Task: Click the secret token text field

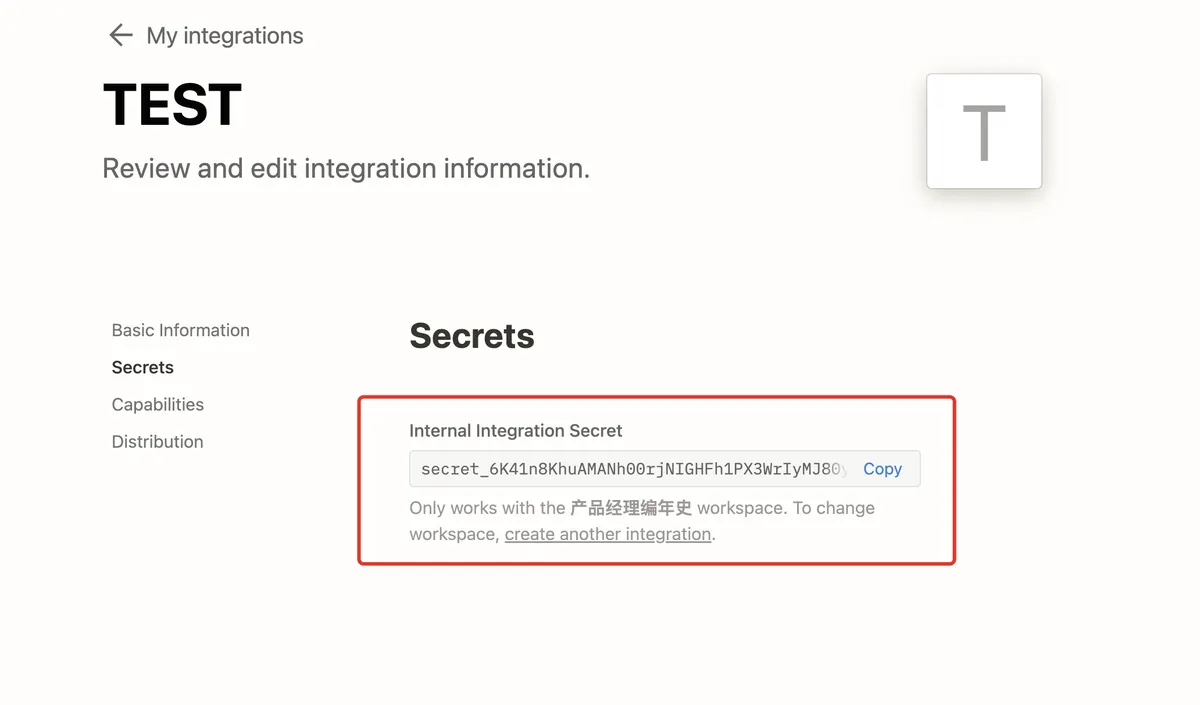Action: (x=630, y=469)
